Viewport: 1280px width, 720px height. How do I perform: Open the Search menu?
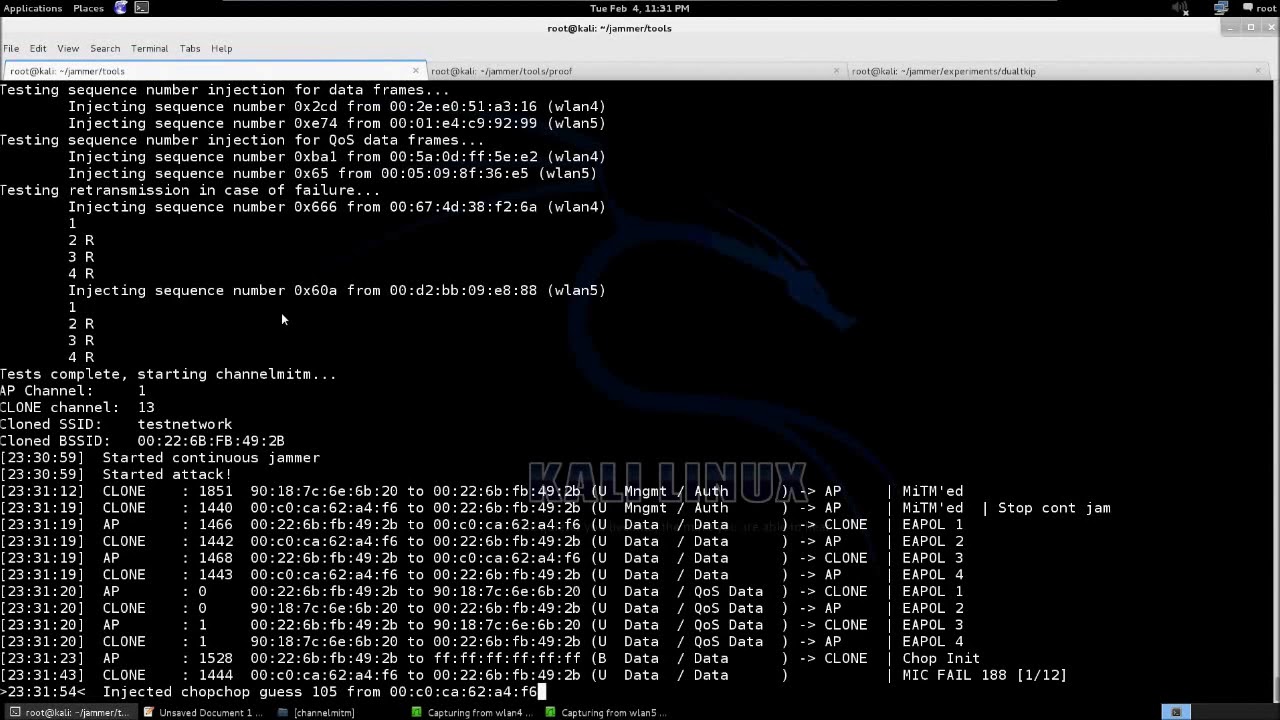pyautogui.click(x=105, y=48)
